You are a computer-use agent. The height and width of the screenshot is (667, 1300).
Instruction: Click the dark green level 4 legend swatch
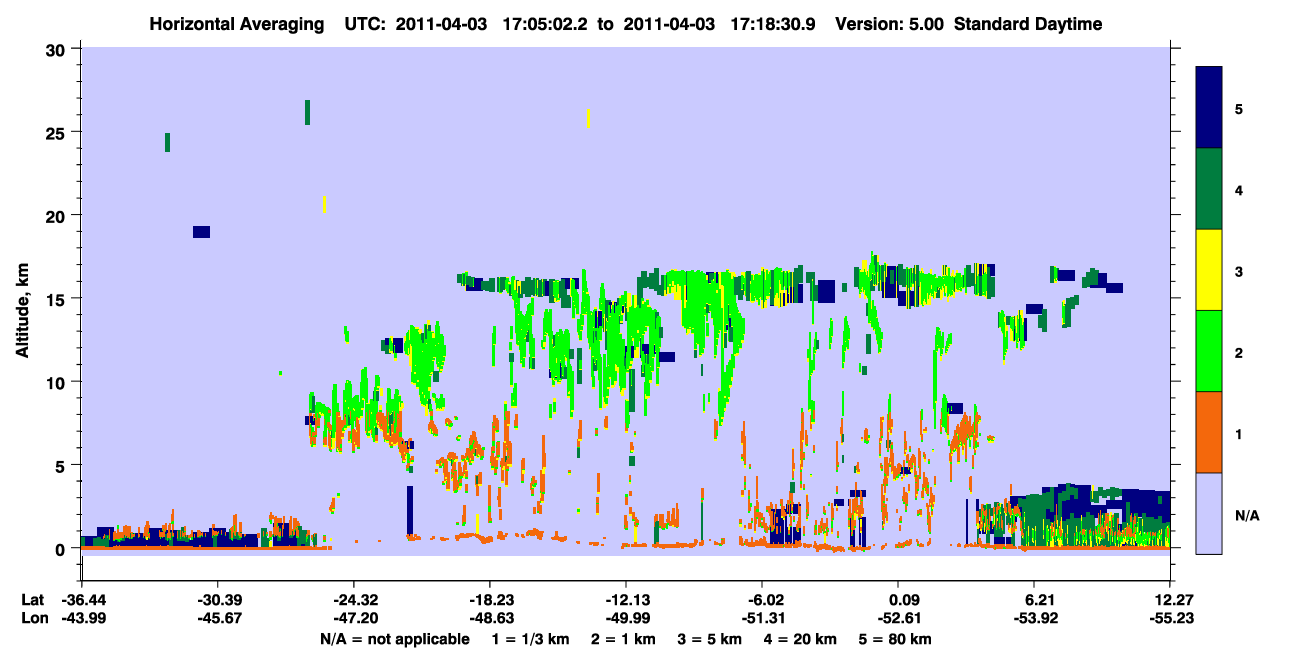pyautogui.click(x=1209, y=189)
